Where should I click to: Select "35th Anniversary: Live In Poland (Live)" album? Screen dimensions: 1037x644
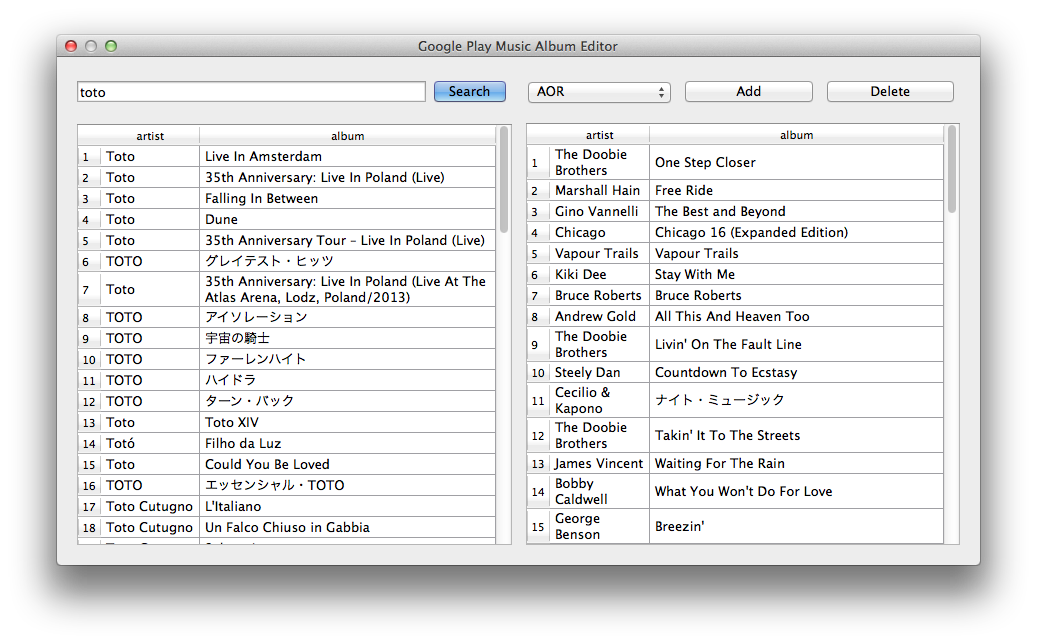(x=348, y=177)
